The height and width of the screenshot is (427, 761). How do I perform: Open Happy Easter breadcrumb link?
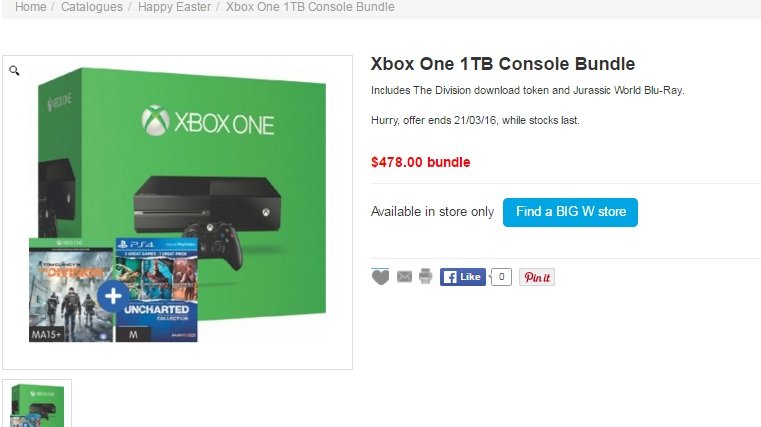coord(174,7)
